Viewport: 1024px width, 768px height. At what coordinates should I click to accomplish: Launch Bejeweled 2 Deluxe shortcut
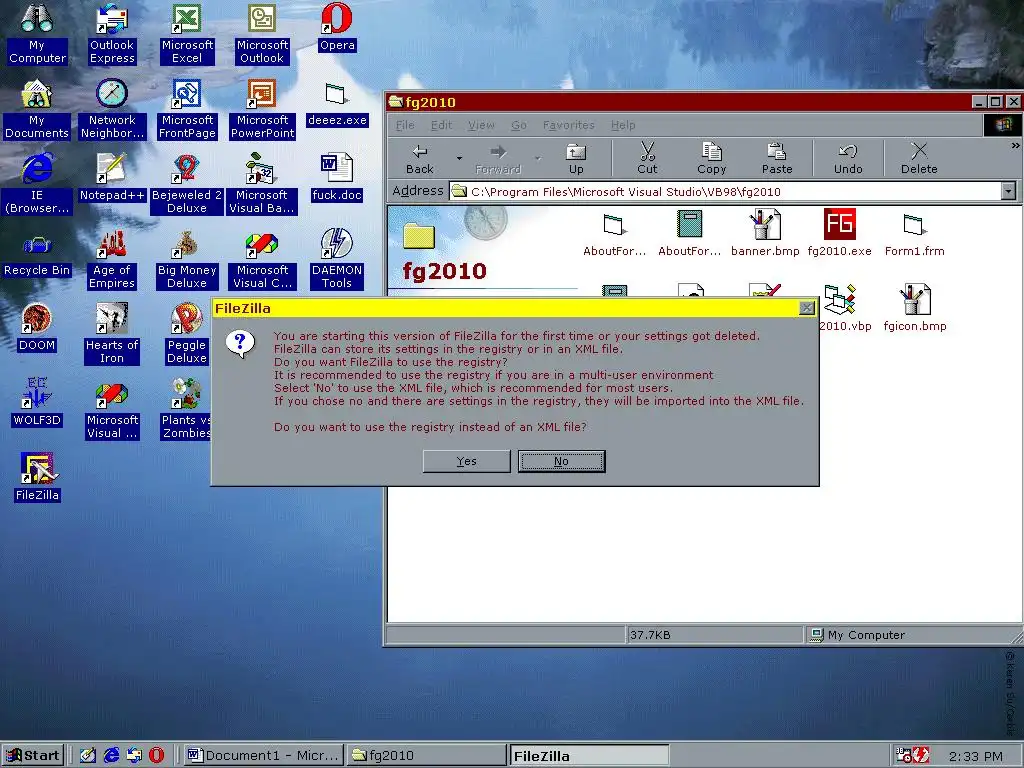187,184
